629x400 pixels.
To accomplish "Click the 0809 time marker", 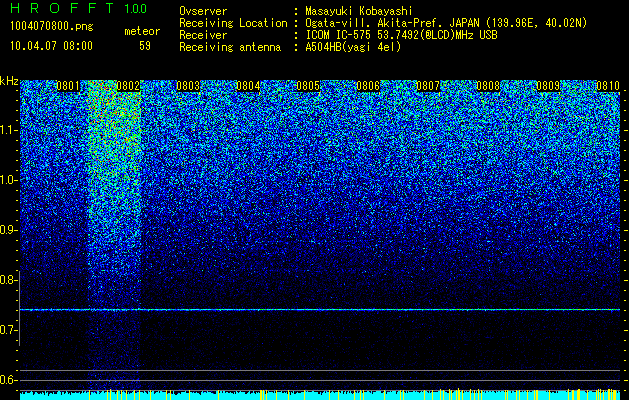I will (x=548, y=86).
